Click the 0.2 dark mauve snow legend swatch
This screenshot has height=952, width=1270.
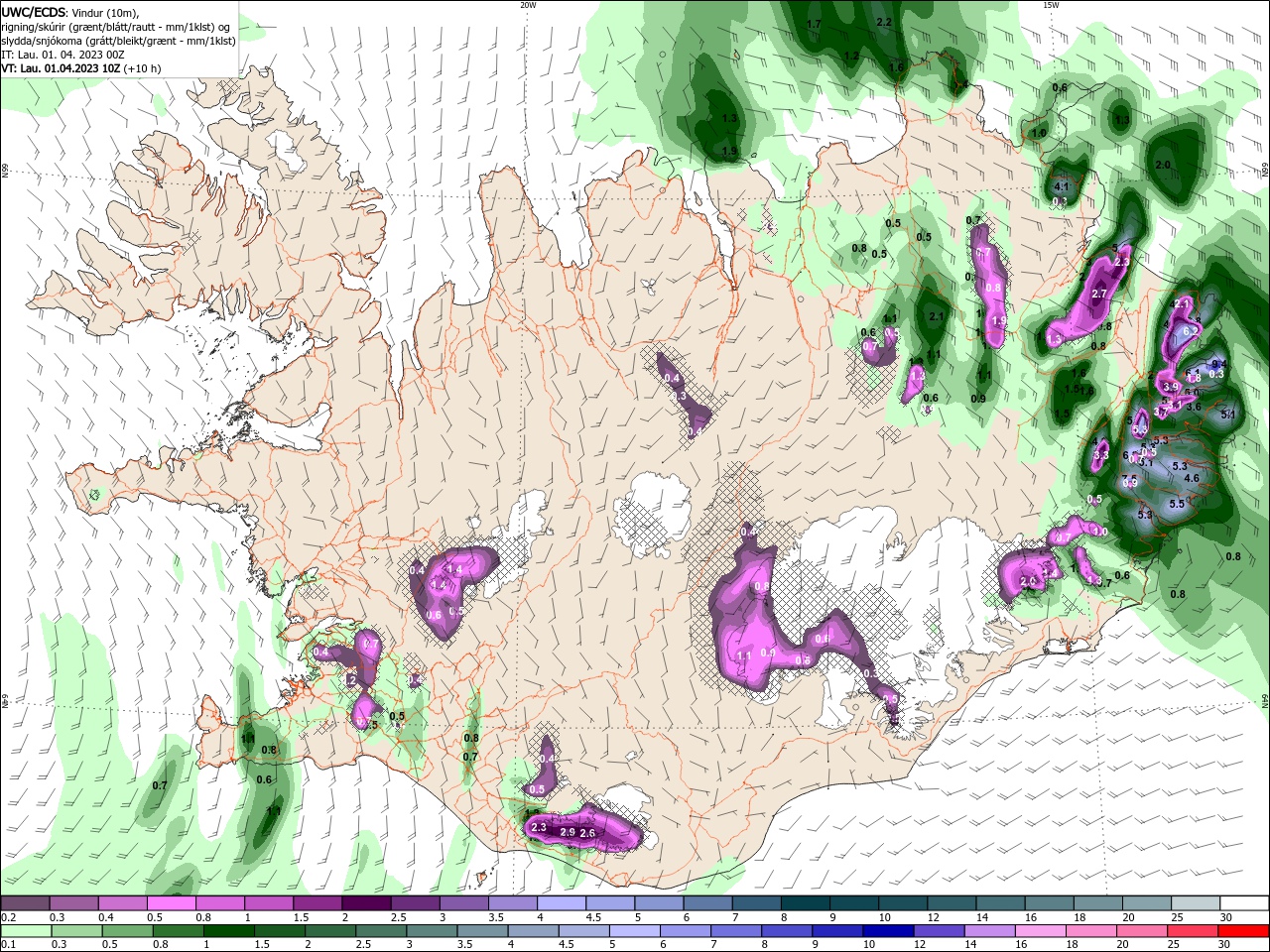tap(25, 903)
